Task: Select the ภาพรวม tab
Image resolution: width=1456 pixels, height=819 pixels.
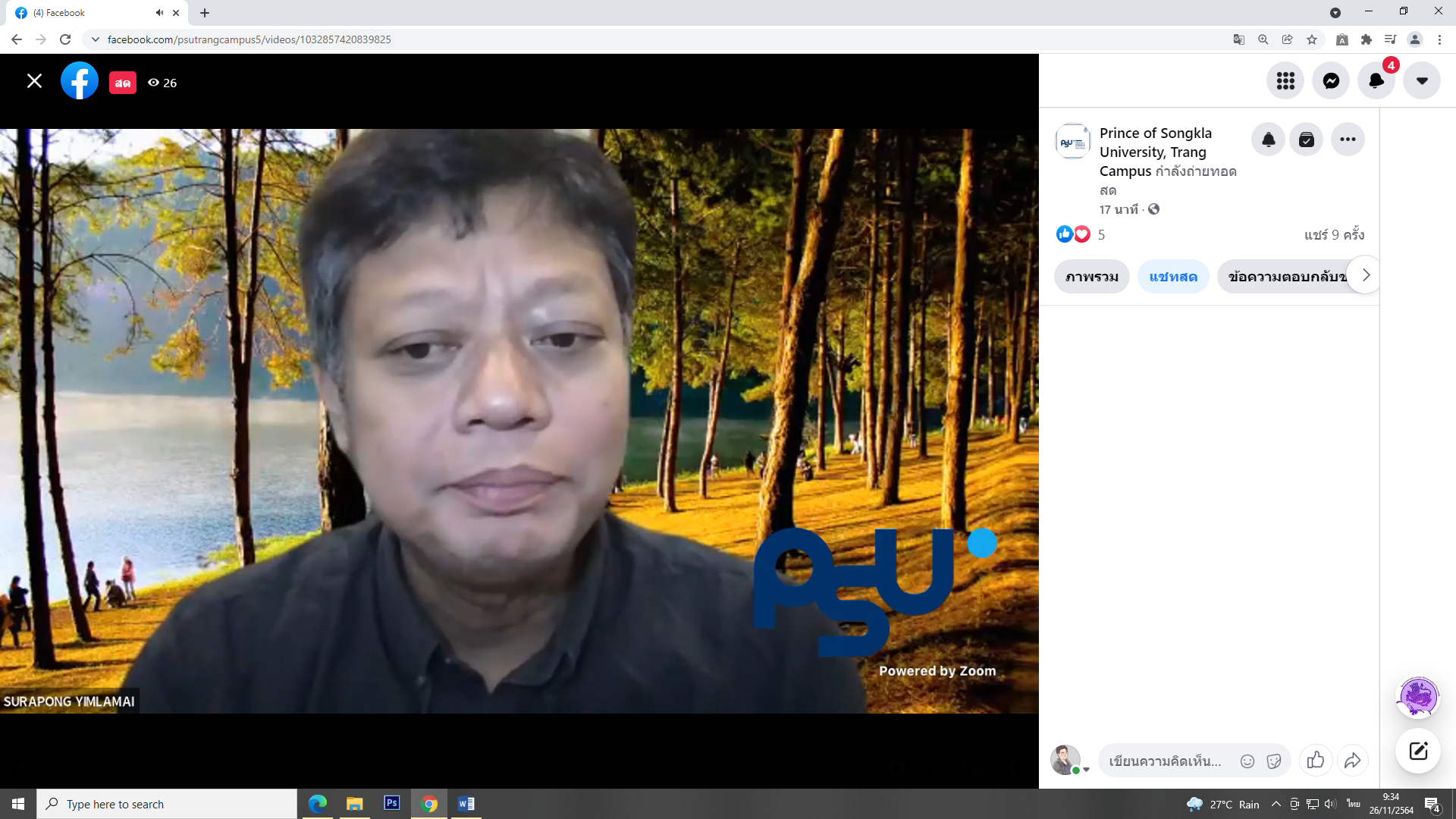Action: click(x=1092, y=277)
